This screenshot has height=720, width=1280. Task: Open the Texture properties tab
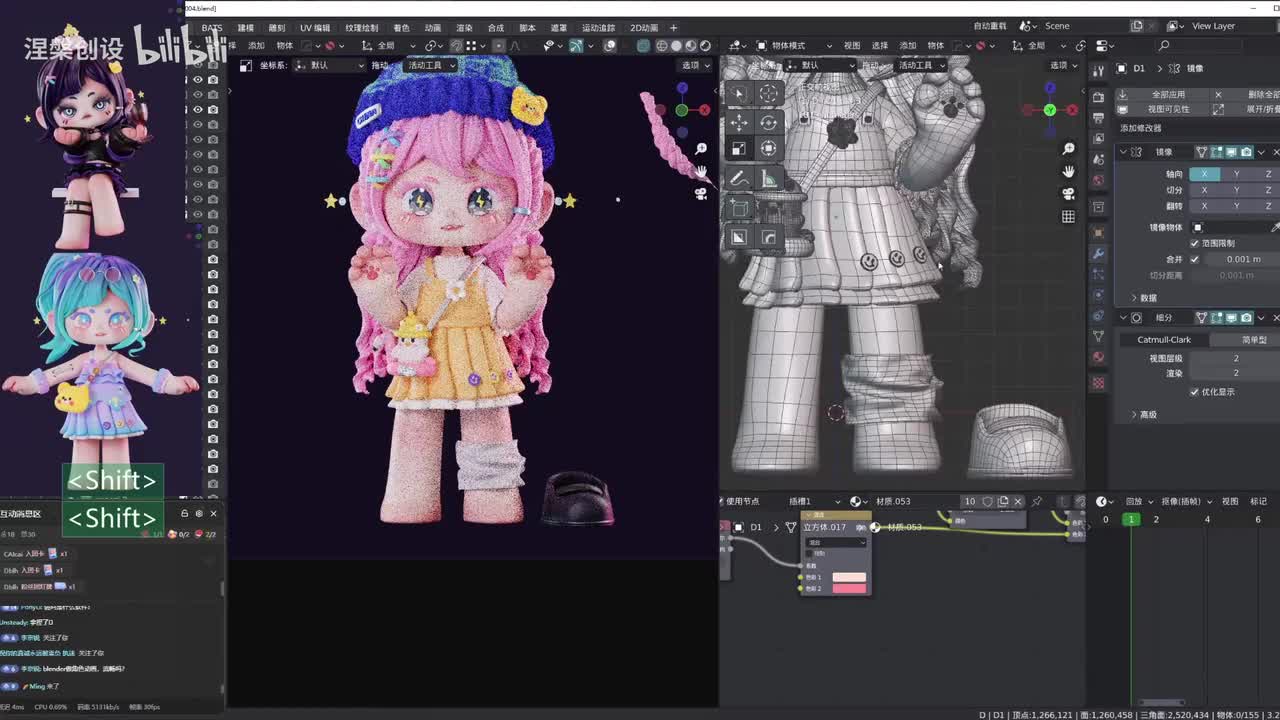[x=1098, y=383]
